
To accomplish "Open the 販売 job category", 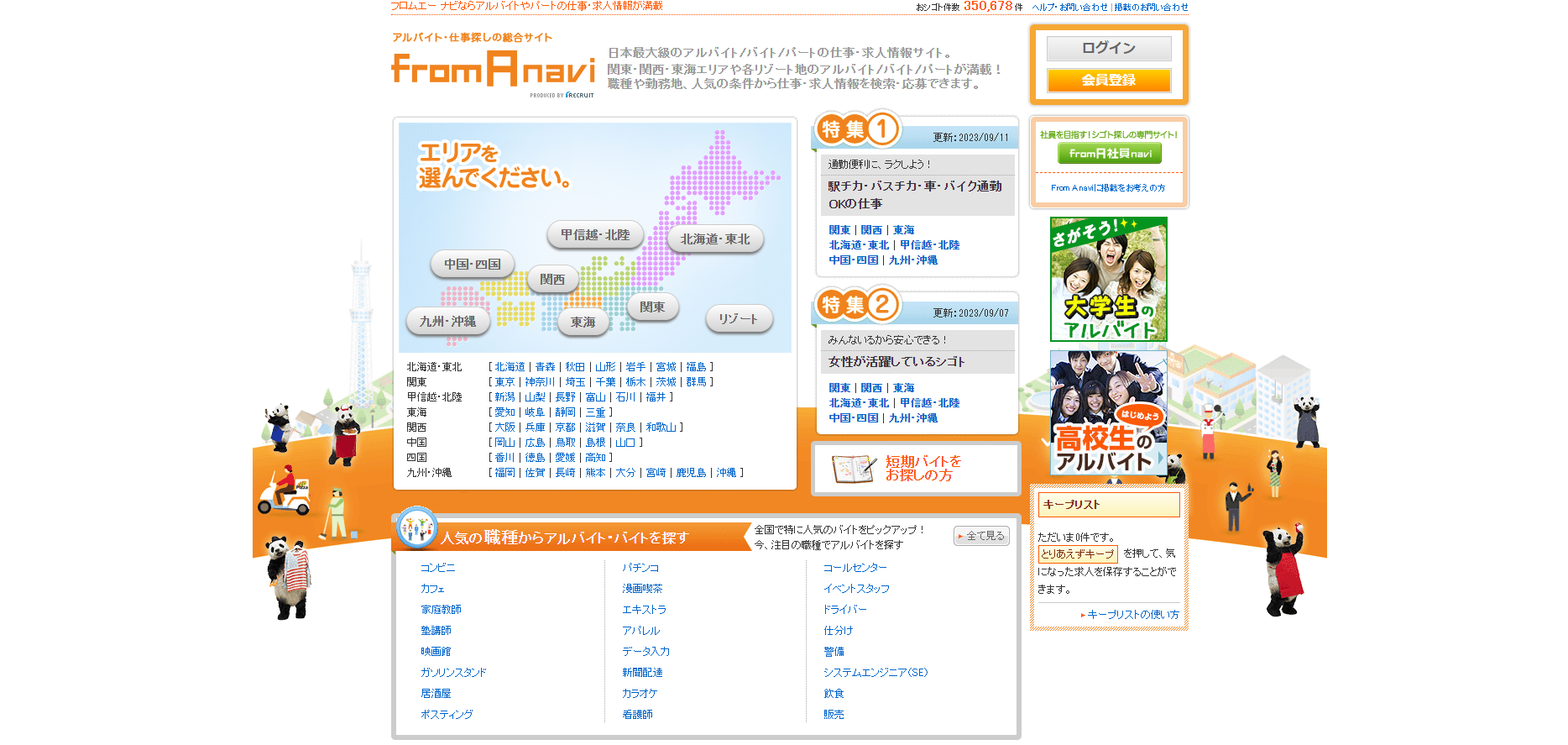I will click(x=834, y=715).
